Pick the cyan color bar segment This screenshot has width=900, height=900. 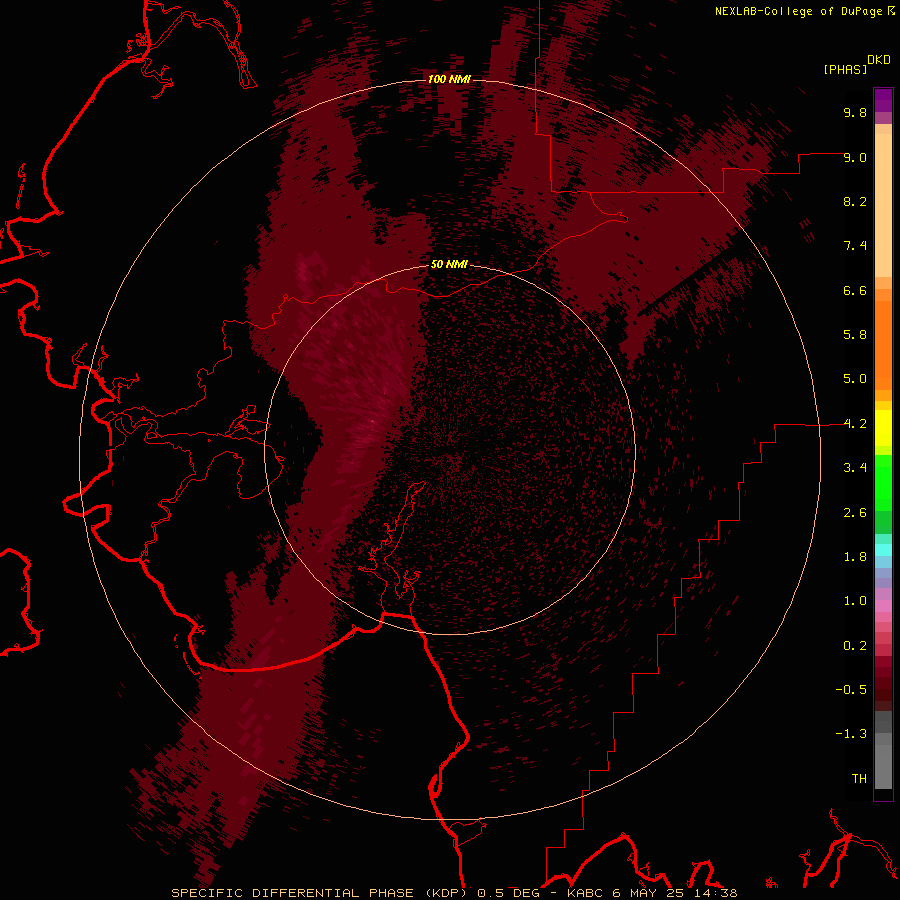883,550
